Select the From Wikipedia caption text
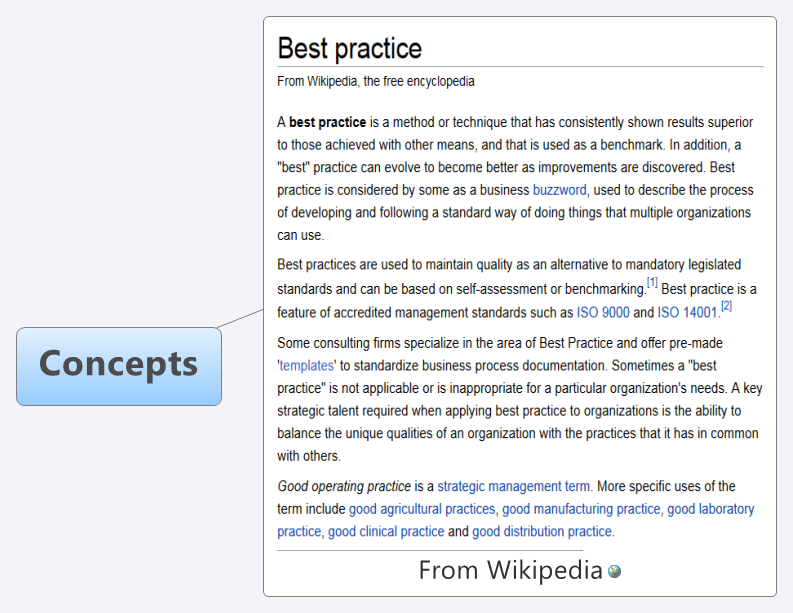This screenshot has height=613, width=793. click(510, 570)
